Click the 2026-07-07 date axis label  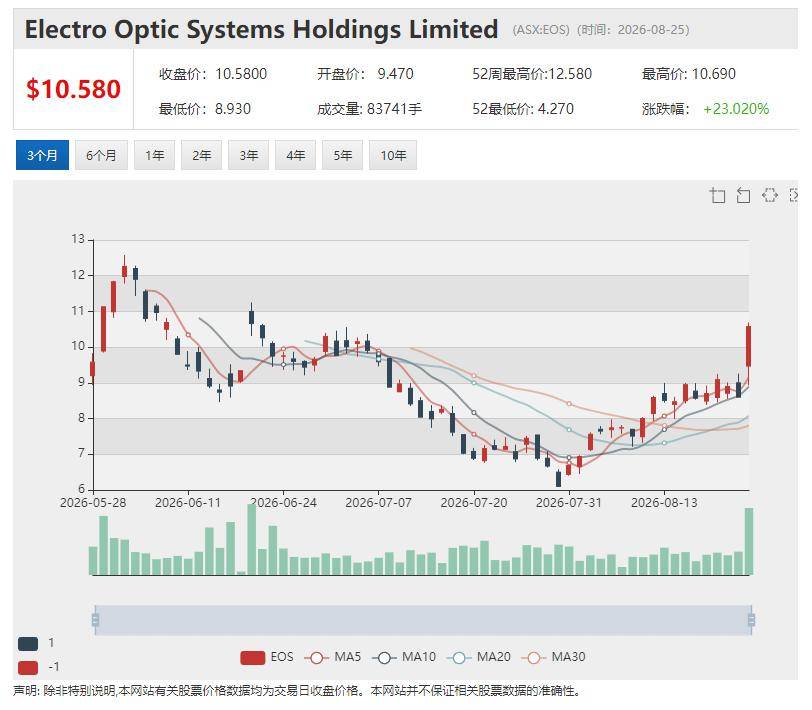(x=379, y=503)
